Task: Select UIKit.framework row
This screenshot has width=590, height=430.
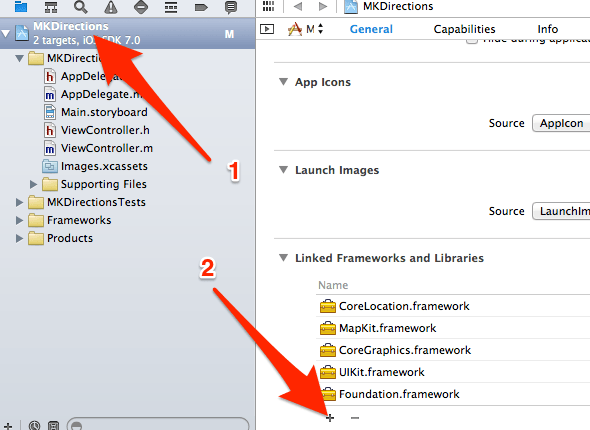Action: tap(453, 372)
